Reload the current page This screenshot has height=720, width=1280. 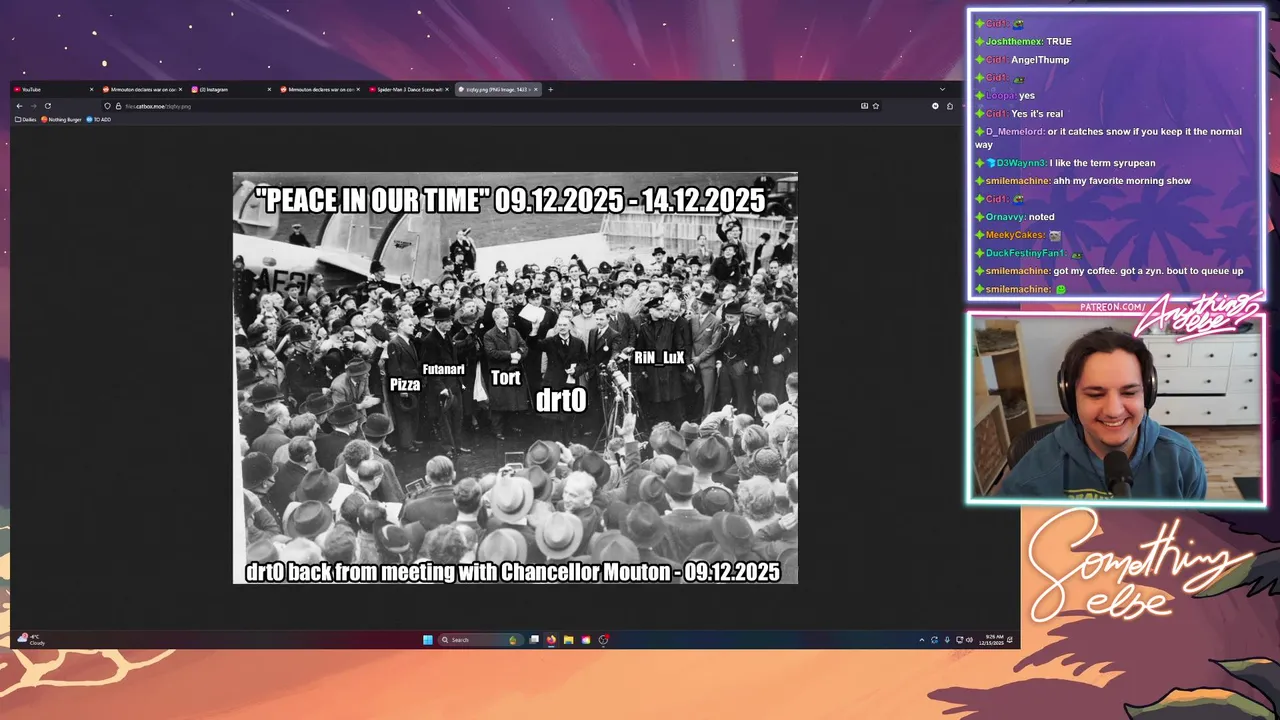47,106
